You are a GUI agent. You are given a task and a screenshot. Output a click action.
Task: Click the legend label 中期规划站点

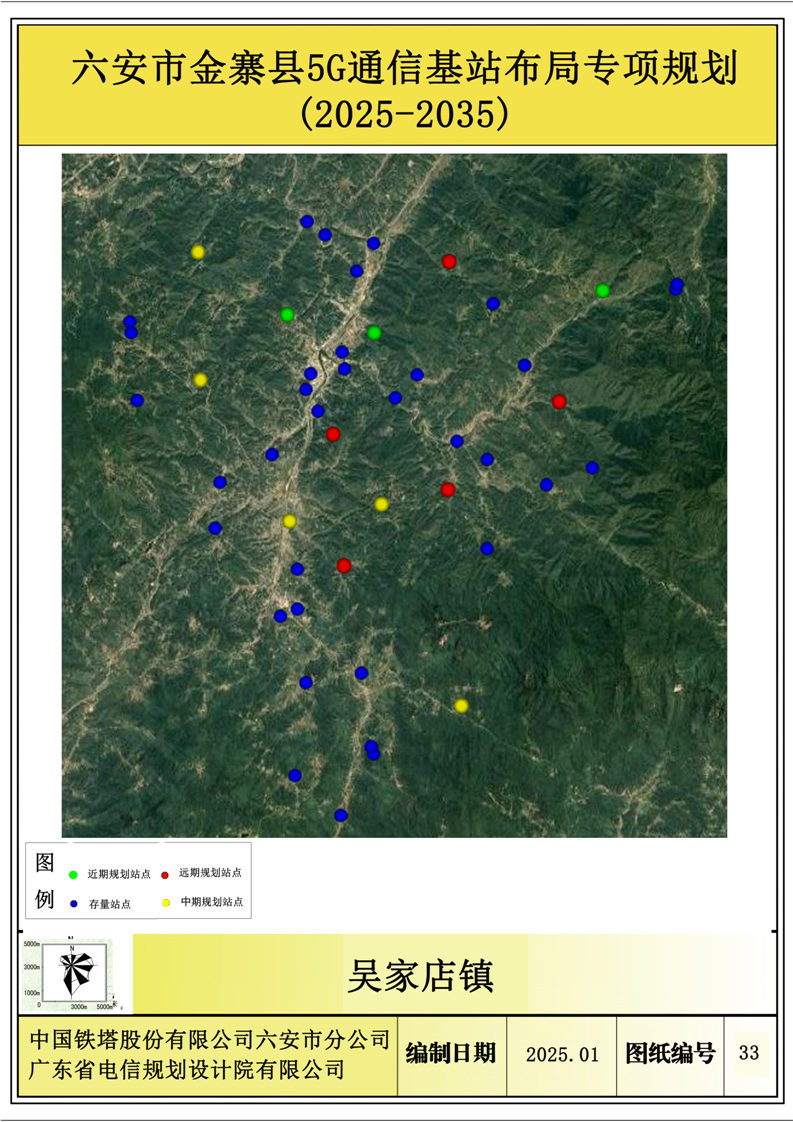[212, 902]
